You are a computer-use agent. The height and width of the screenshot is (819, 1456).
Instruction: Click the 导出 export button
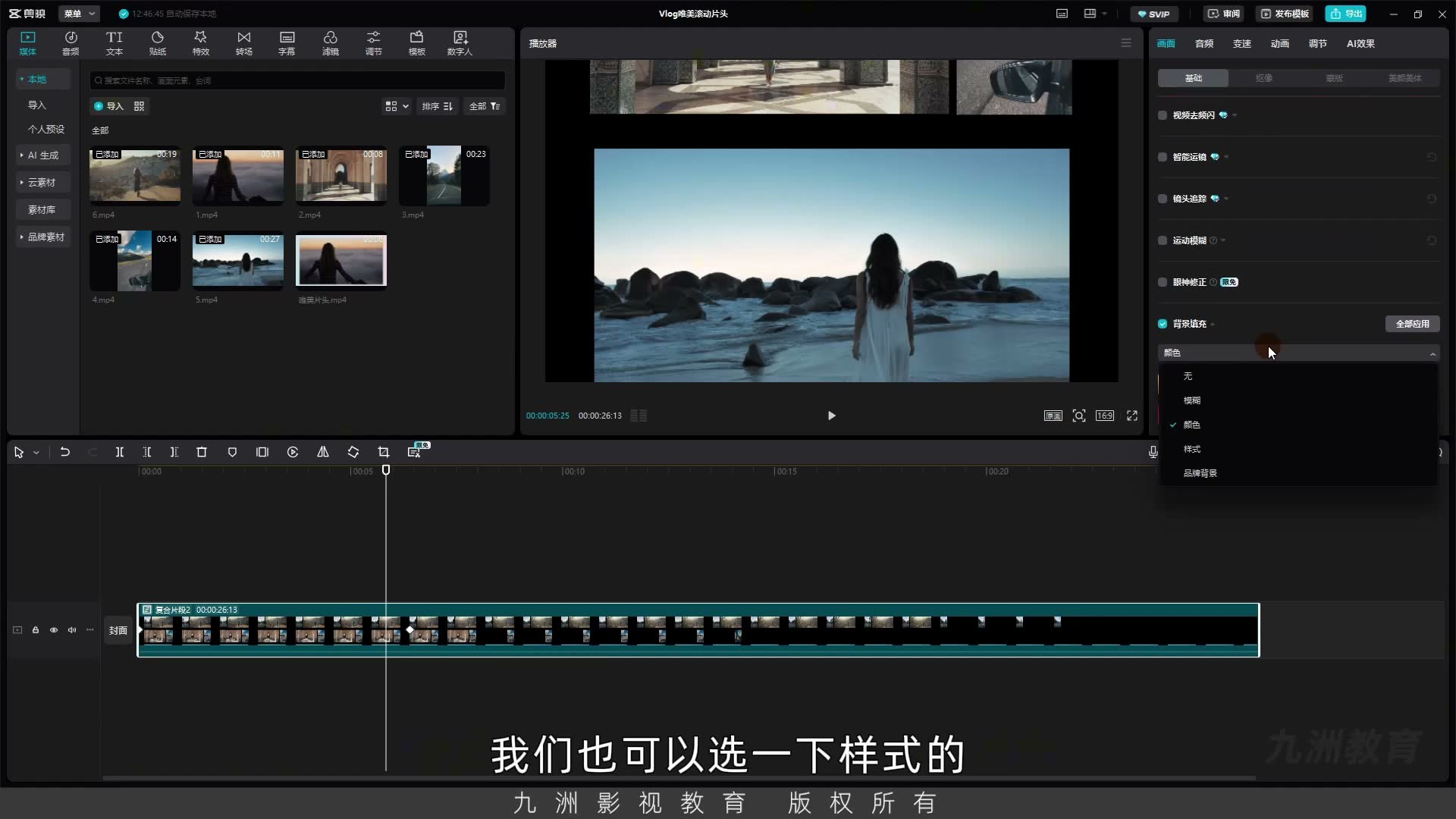coord(1346,14)
